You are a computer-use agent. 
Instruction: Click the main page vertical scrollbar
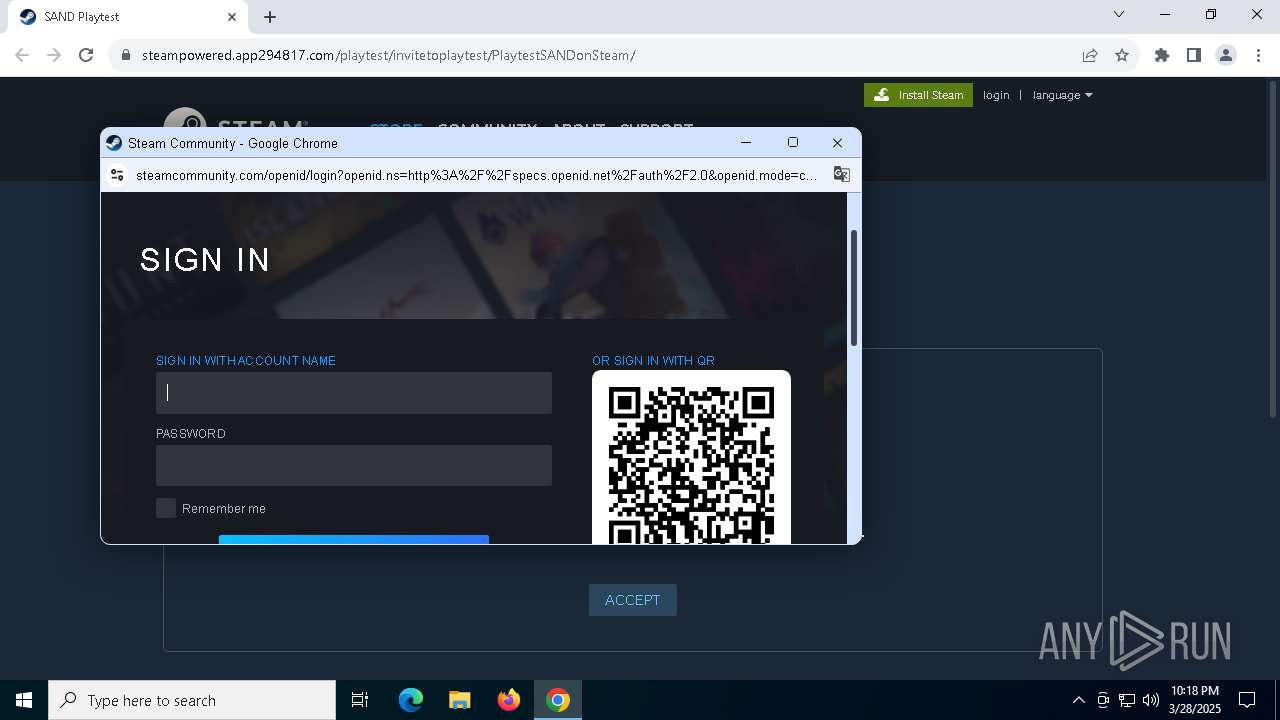(1273, 250)
